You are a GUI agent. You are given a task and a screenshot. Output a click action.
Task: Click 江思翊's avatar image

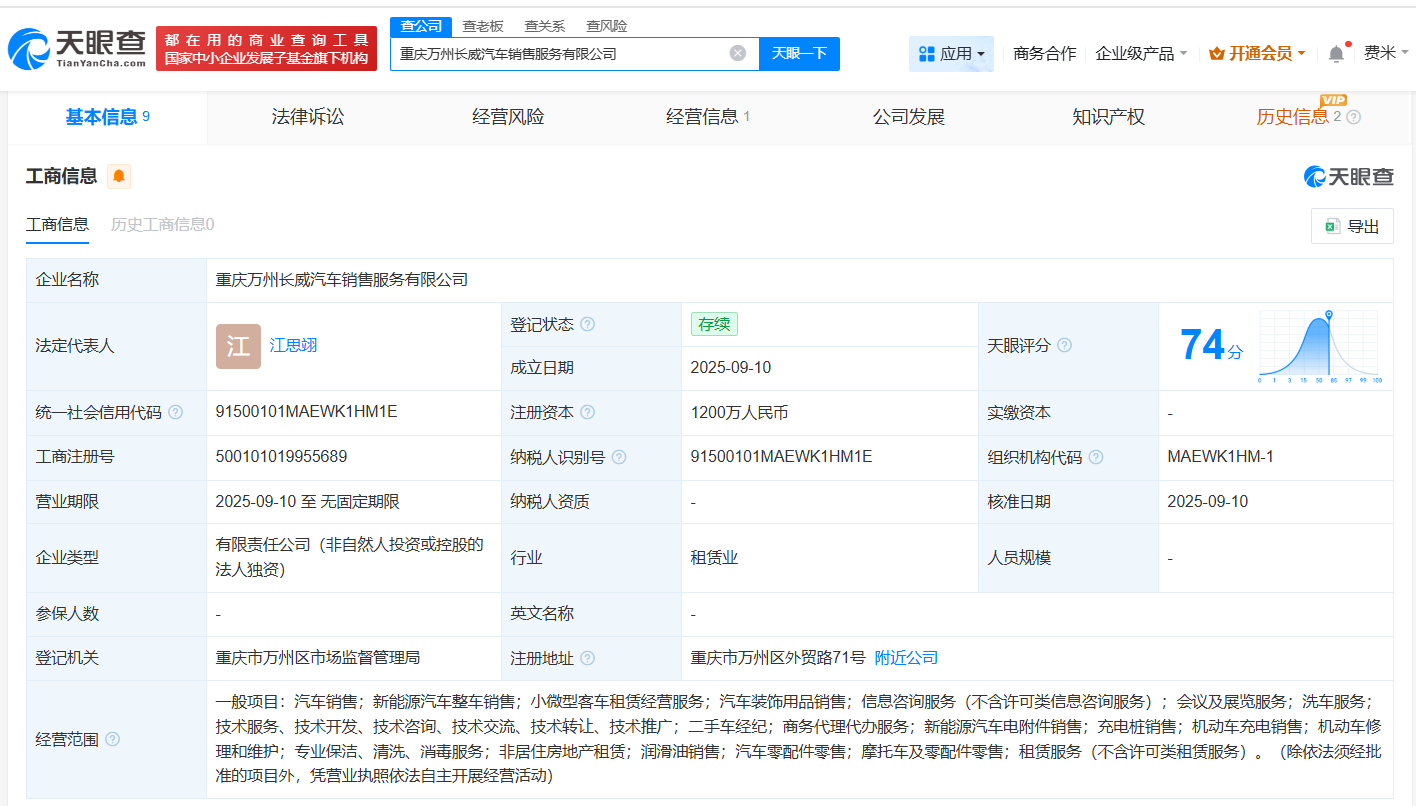click(x=238, y=346)
